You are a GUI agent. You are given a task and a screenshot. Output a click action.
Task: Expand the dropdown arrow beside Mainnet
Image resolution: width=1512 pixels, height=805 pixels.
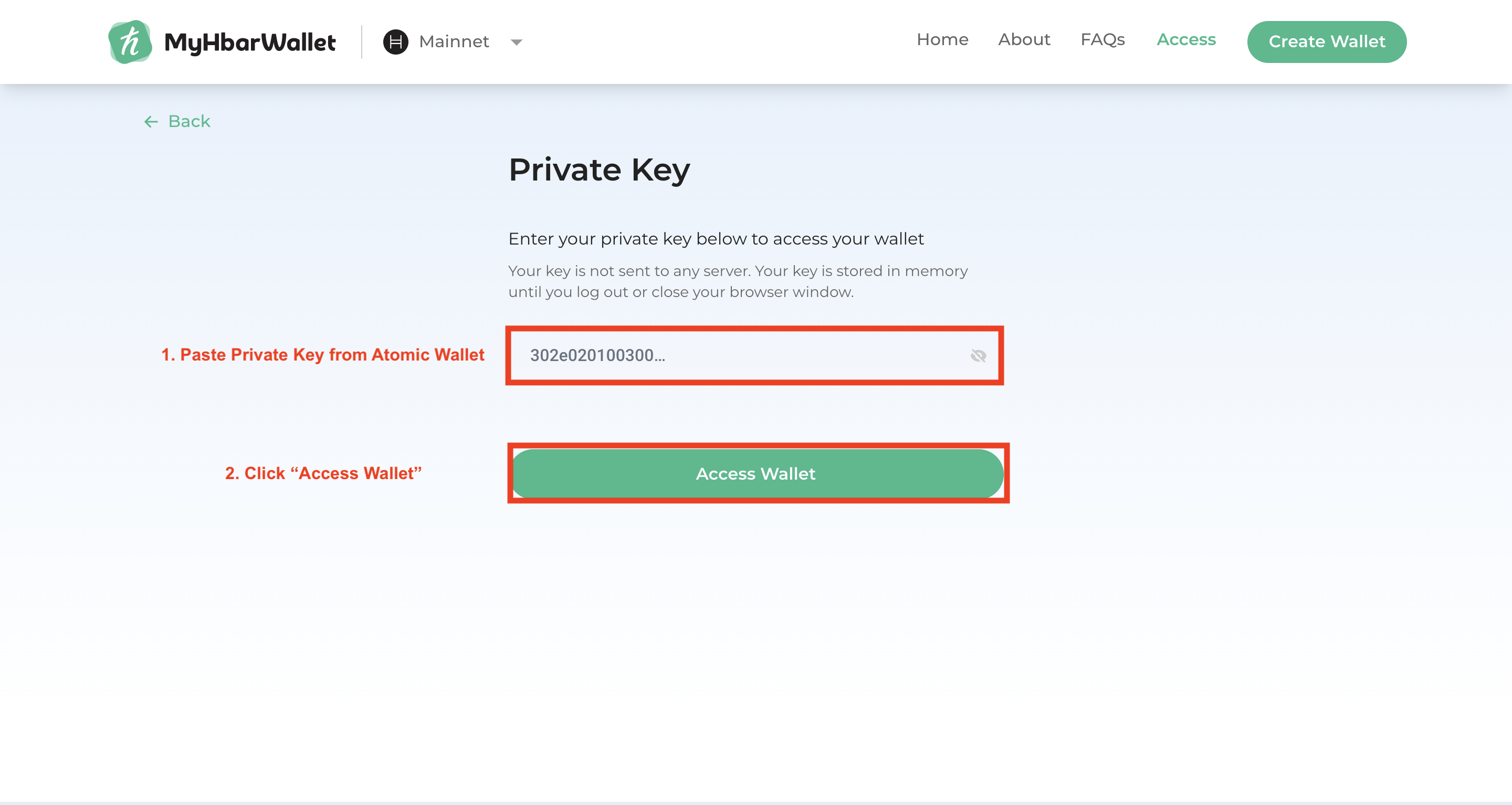(517, 43)
